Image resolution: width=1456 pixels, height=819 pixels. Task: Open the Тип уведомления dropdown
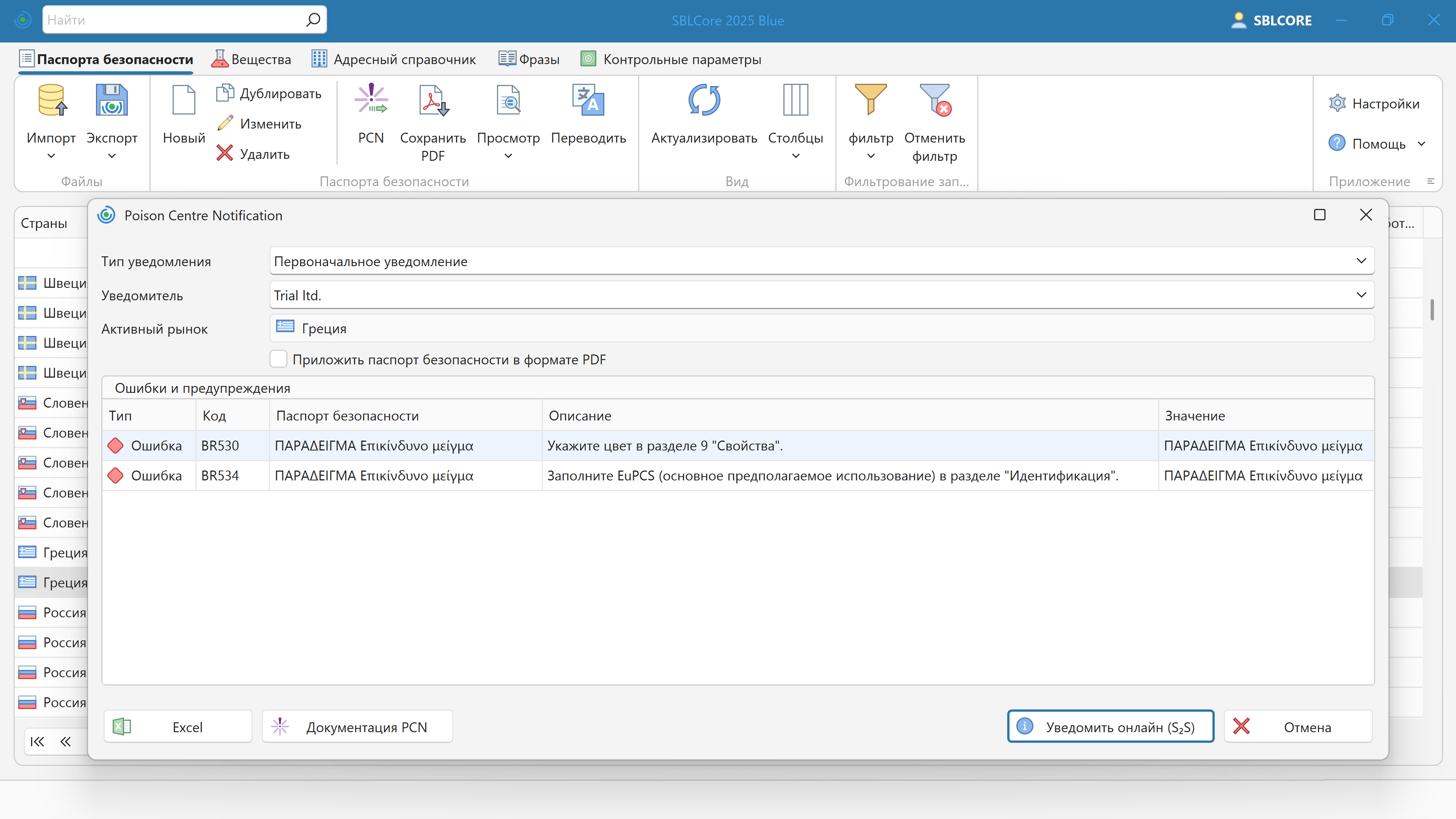click(1362, 261)
